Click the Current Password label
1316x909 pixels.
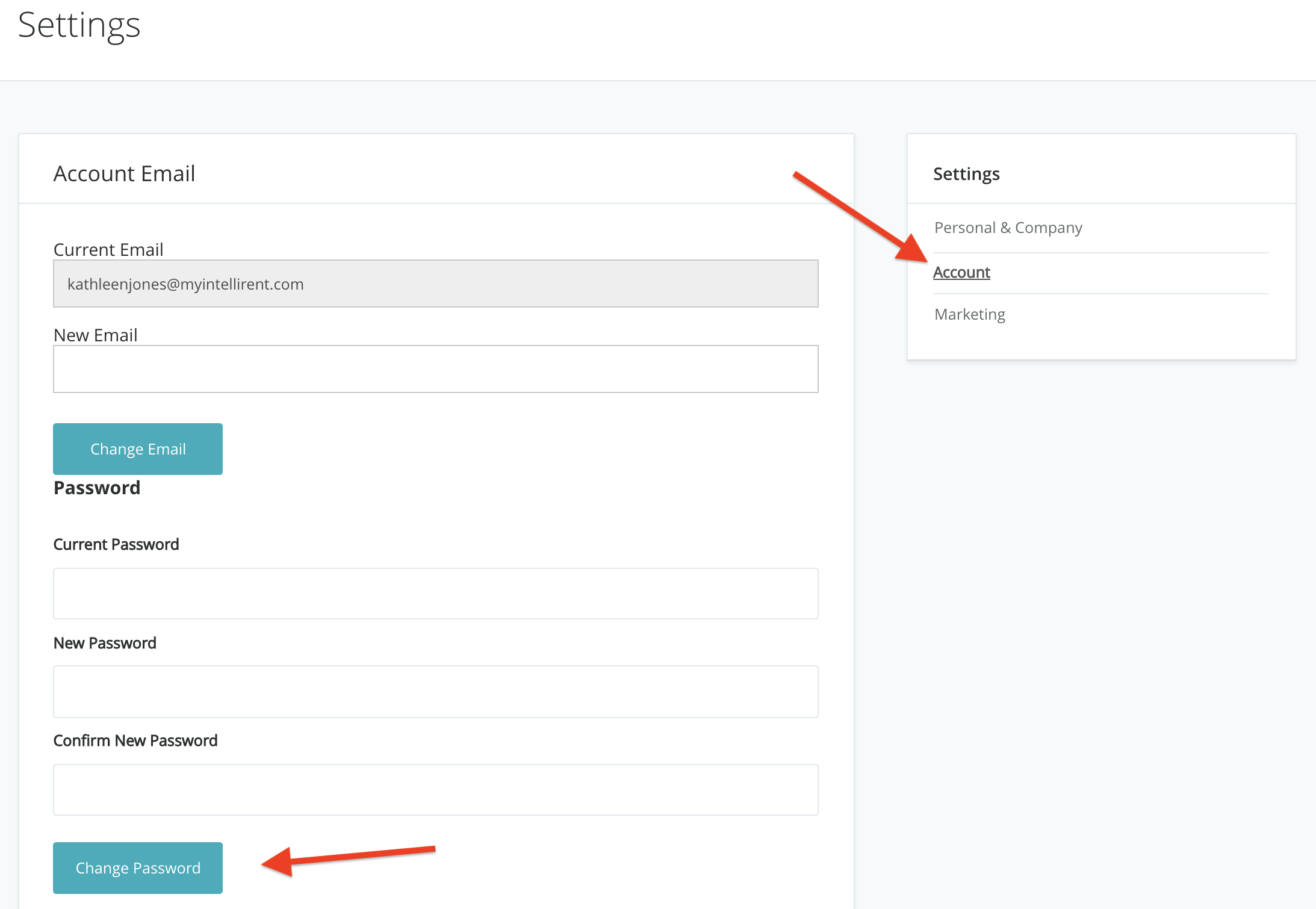click(116, 544)
